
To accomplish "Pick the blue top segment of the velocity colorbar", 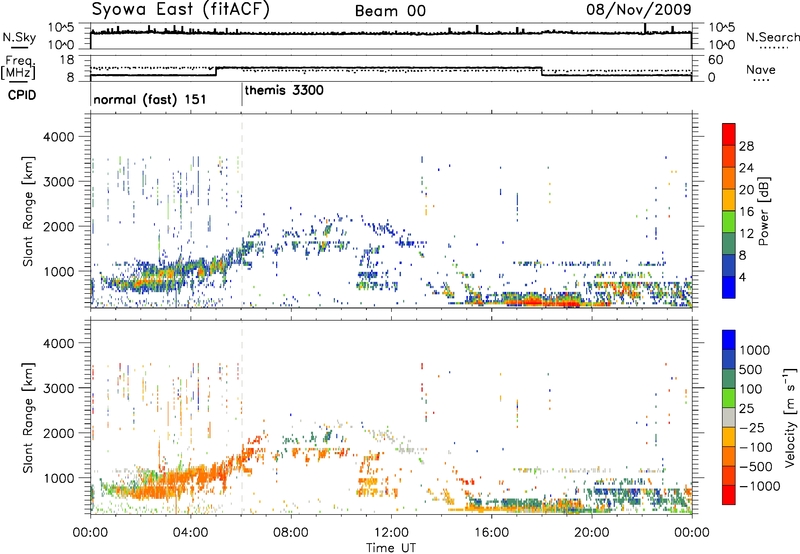I will (729, 340).
